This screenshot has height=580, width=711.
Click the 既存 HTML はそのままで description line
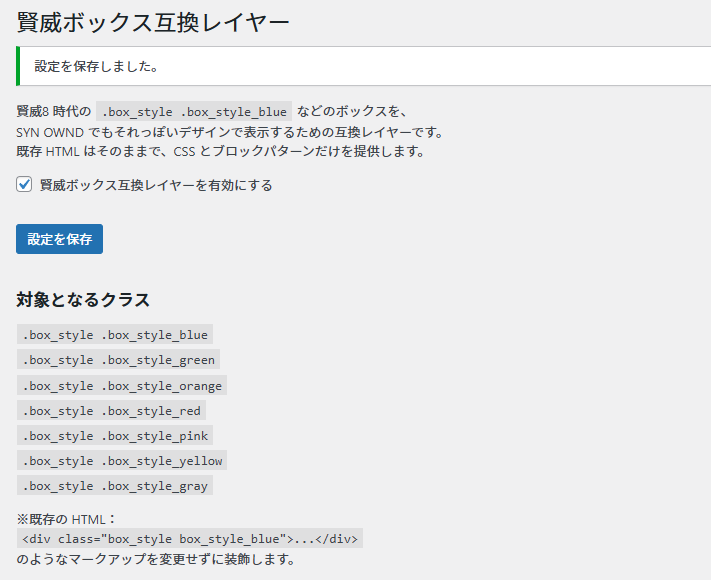pyautogui.click(x=221, y=152)
